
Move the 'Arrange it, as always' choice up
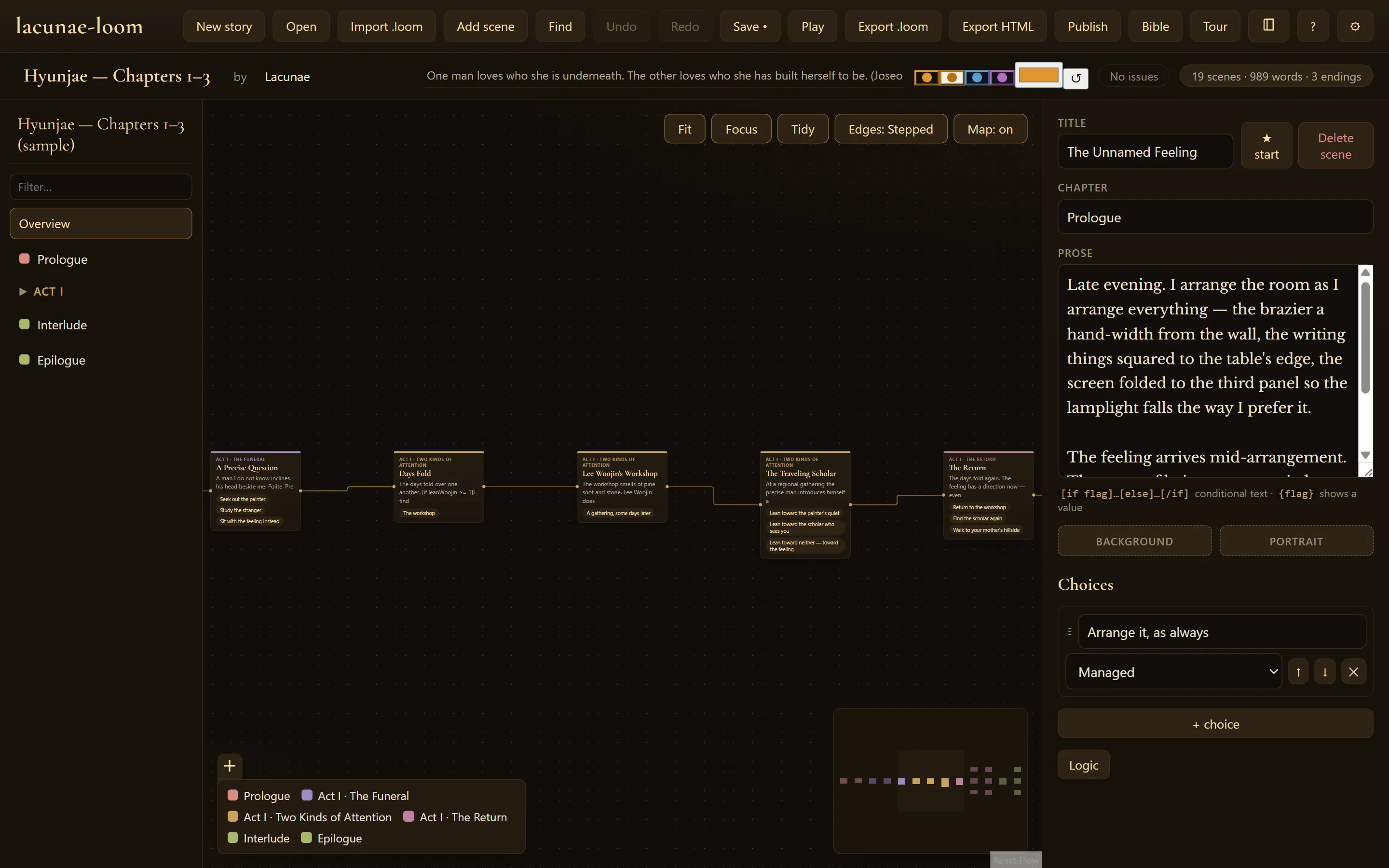1298,672
